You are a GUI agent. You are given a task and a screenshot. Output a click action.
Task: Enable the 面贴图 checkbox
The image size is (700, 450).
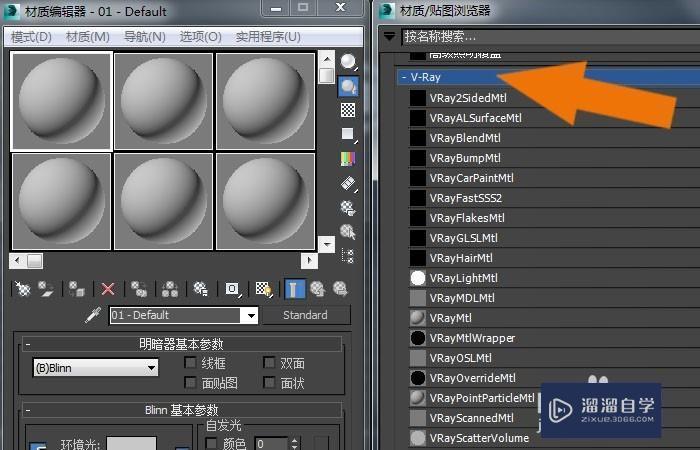pos(191,383)
